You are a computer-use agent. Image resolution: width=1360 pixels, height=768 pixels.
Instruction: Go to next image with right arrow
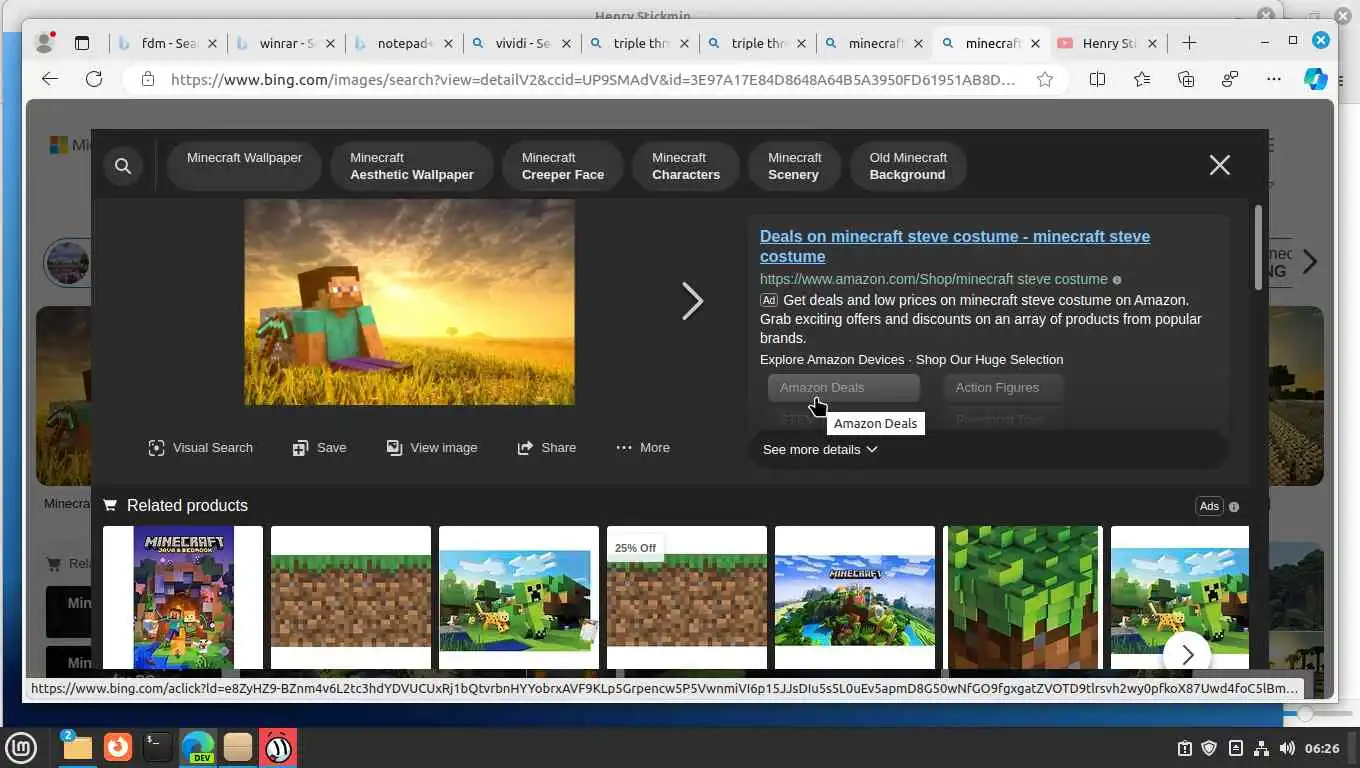(692, 301)
